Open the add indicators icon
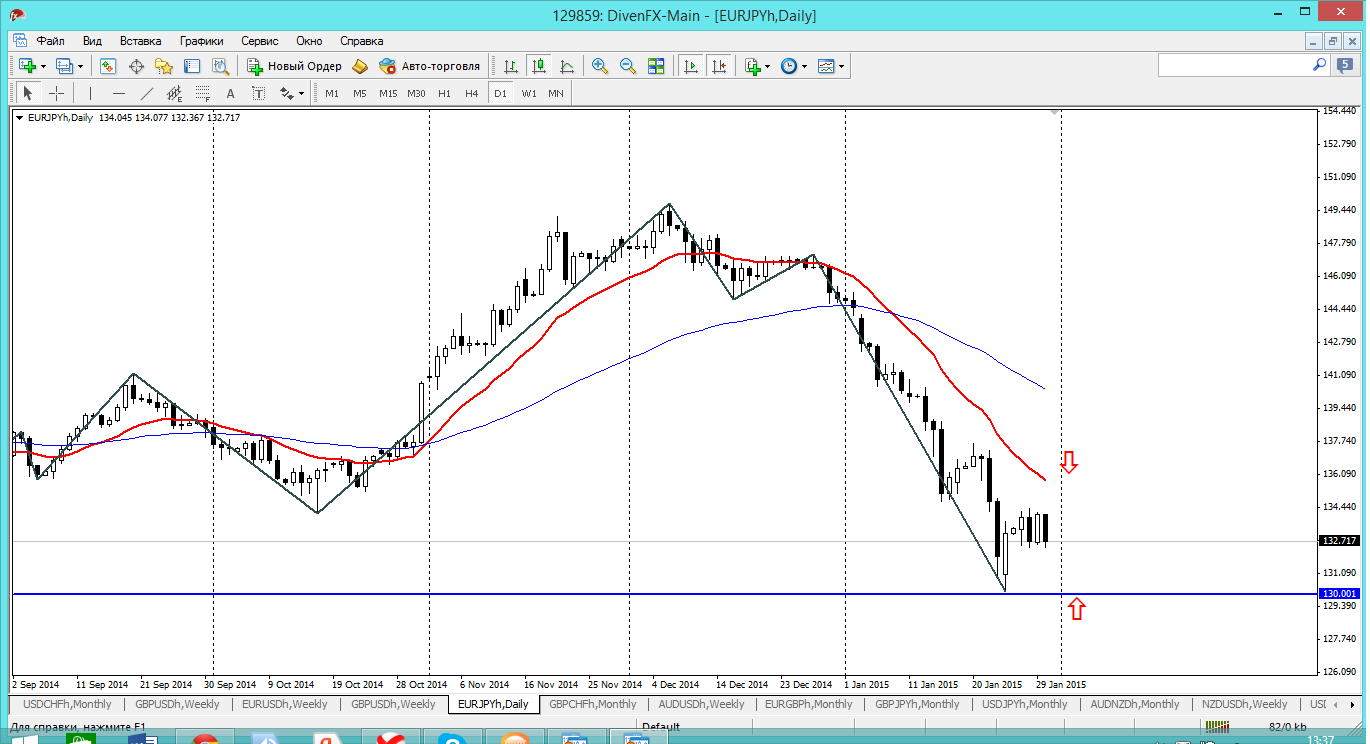 (x=752, y=66)
